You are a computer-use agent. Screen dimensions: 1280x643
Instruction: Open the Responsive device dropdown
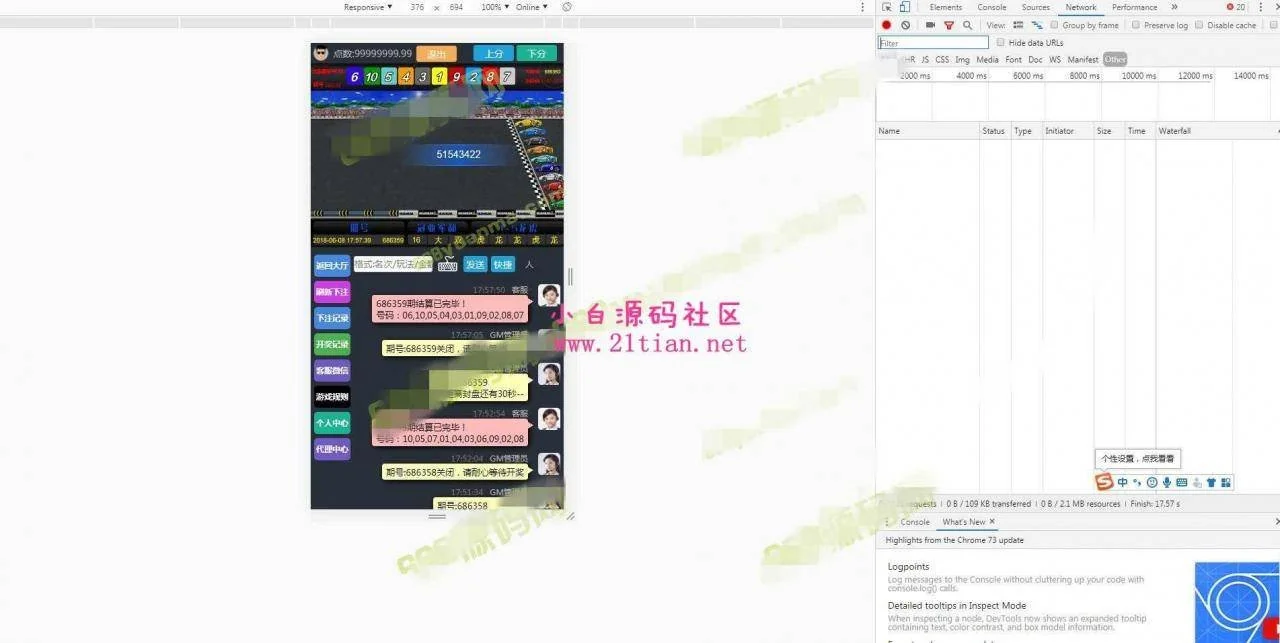pyautogui.click(x=367, y=7)
